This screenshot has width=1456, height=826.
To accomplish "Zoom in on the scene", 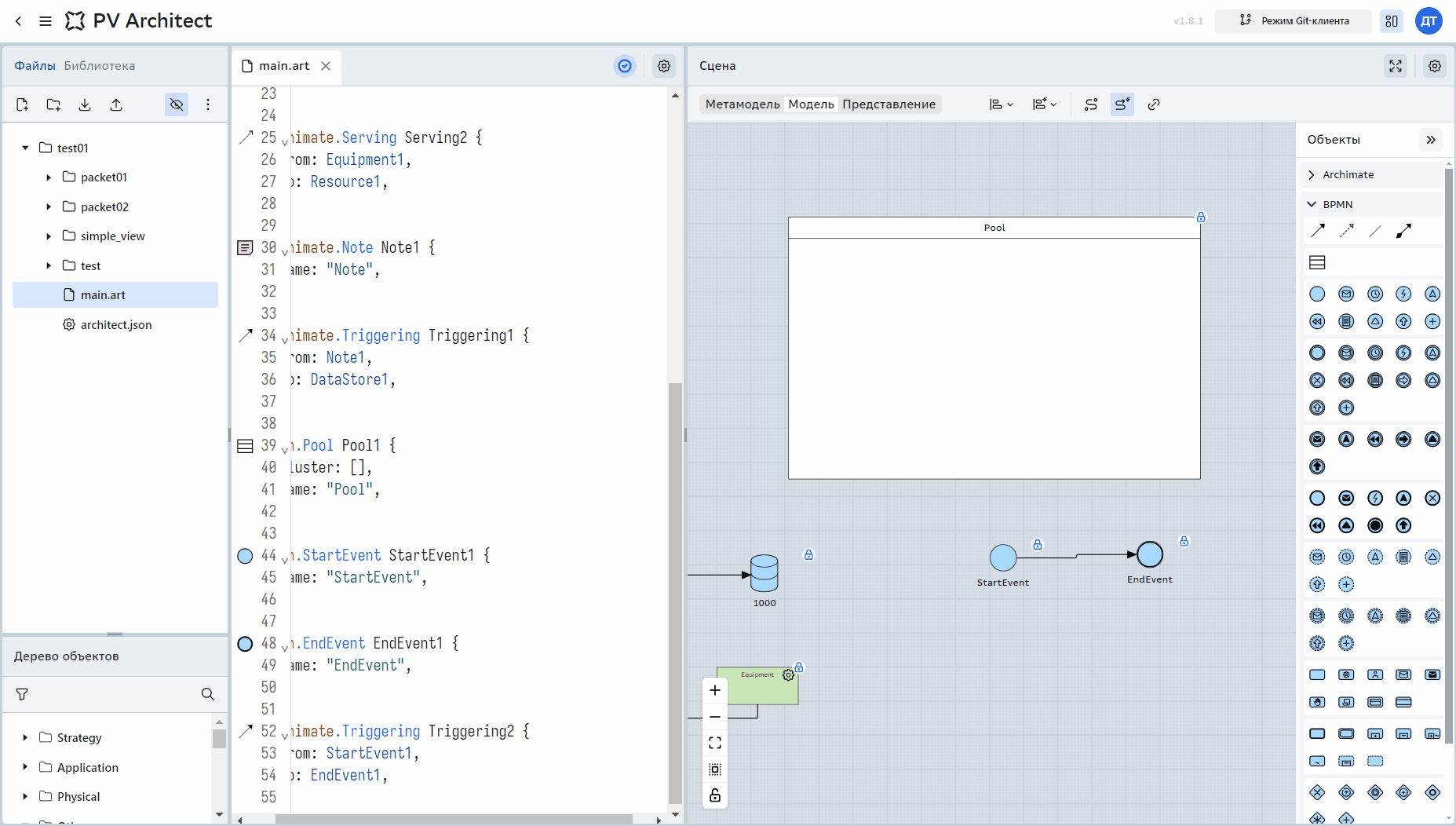I will point(715,690).
